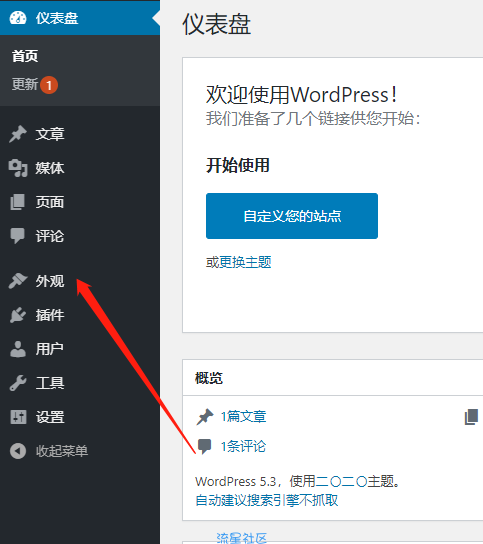Click the pages icon in 概览 panel
The image size is (483, 544).
click(x=471, y=417)
